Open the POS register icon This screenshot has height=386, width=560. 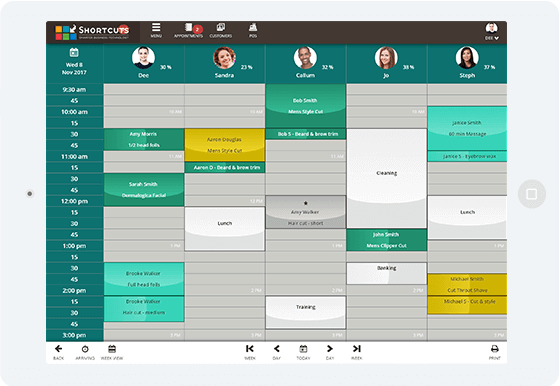pos(253,30)
